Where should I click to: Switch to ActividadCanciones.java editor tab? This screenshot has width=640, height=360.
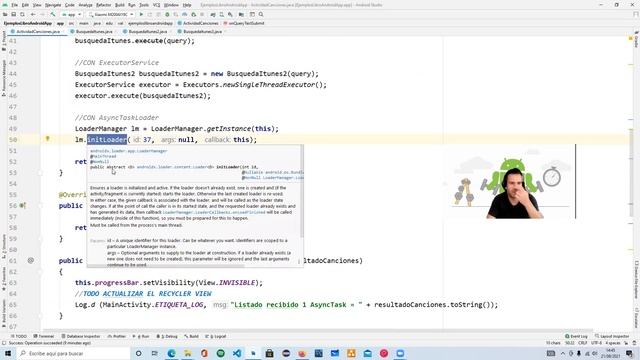pyautogui.click(x=38, y=31)
